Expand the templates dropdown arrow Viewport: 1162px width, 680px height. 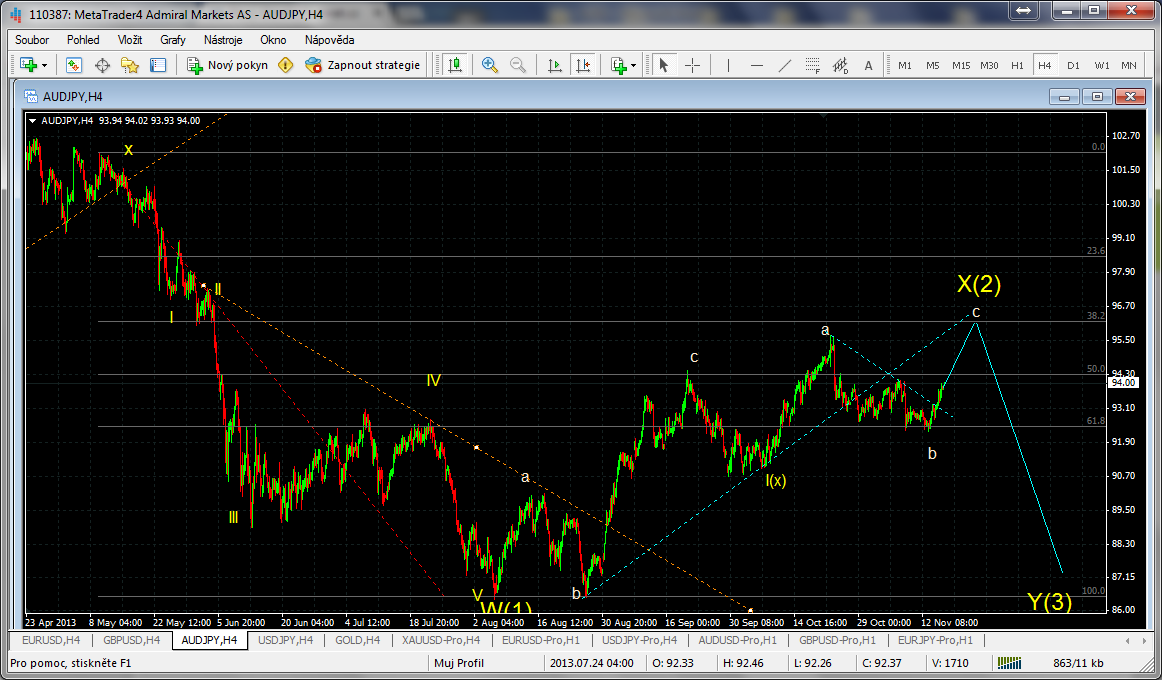pos(634,65)
